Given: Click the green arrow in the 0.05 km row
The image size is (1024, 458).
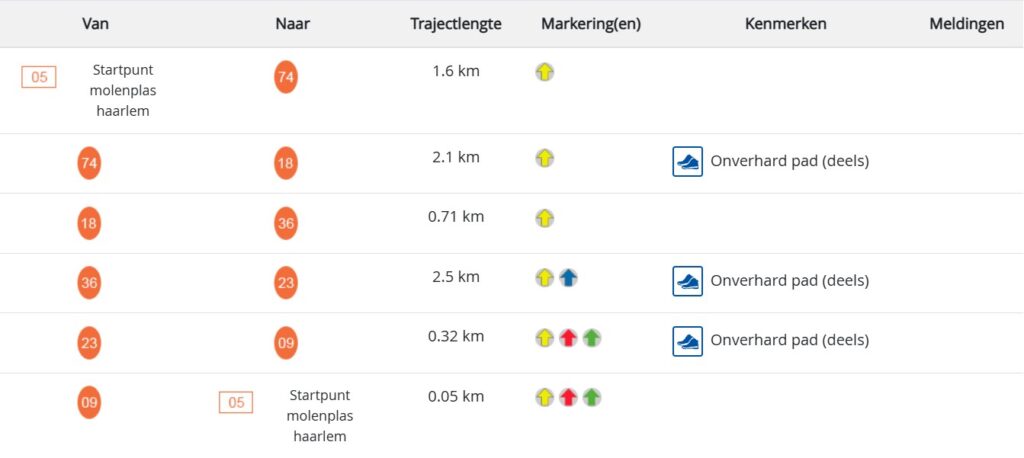Looking at the screenshot, I should tap(592, 397).
